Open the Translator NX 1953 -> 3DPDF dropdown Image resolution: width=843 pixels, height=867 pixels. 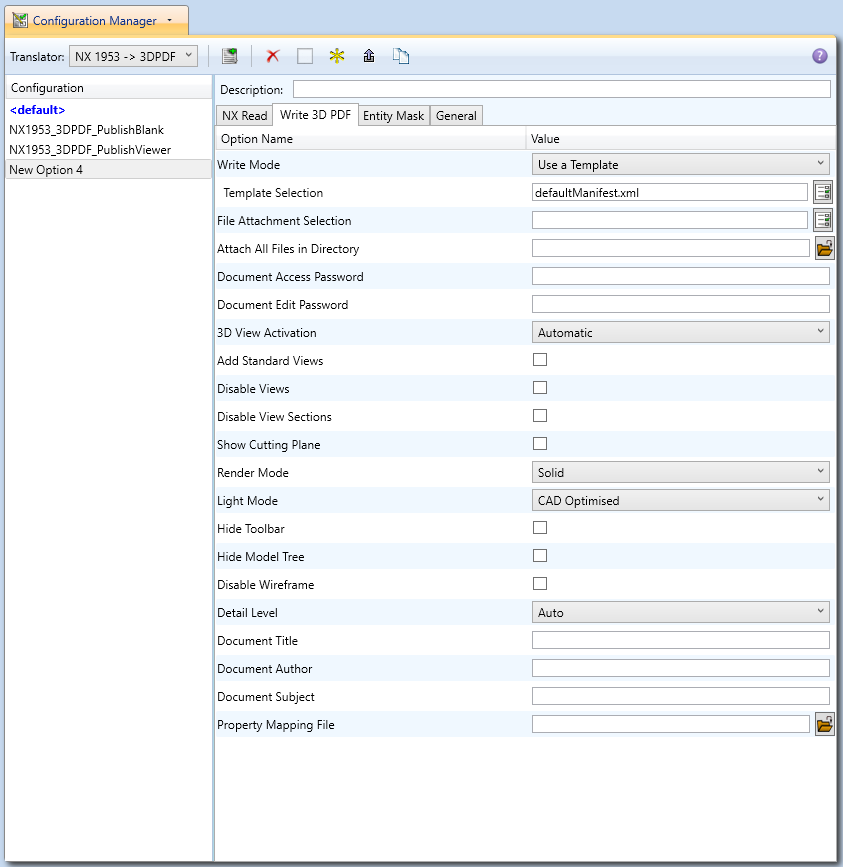click(133, 56)
